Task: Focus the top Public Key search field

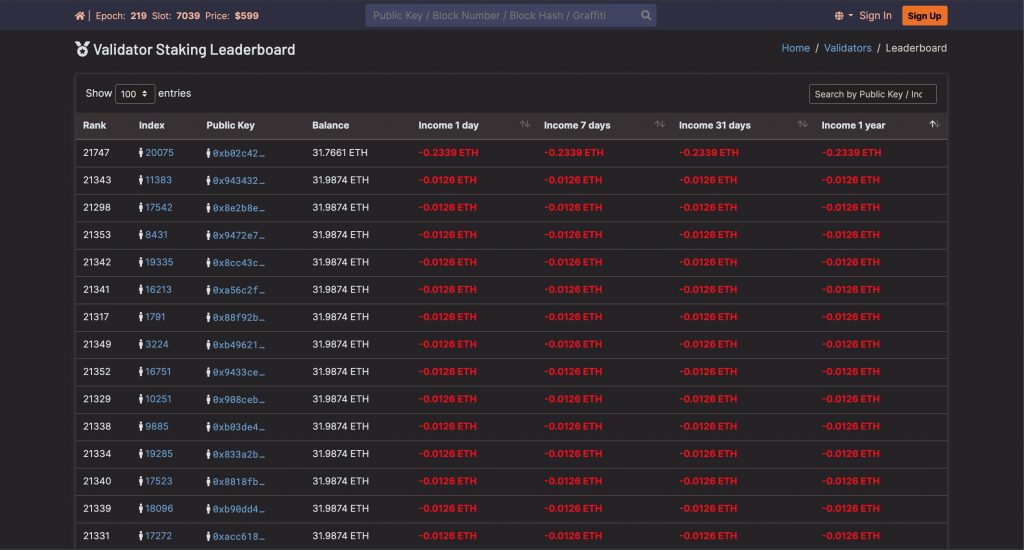Action: [x=500, y=16]
